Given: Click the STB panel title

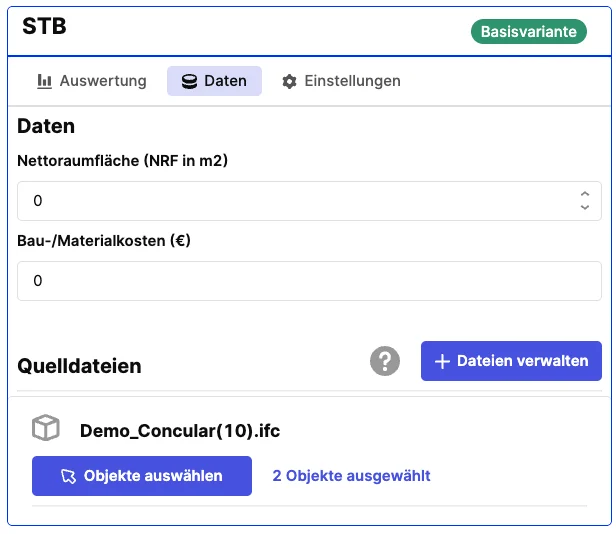Looking at the screenshot, I should [x=44, y=26].
